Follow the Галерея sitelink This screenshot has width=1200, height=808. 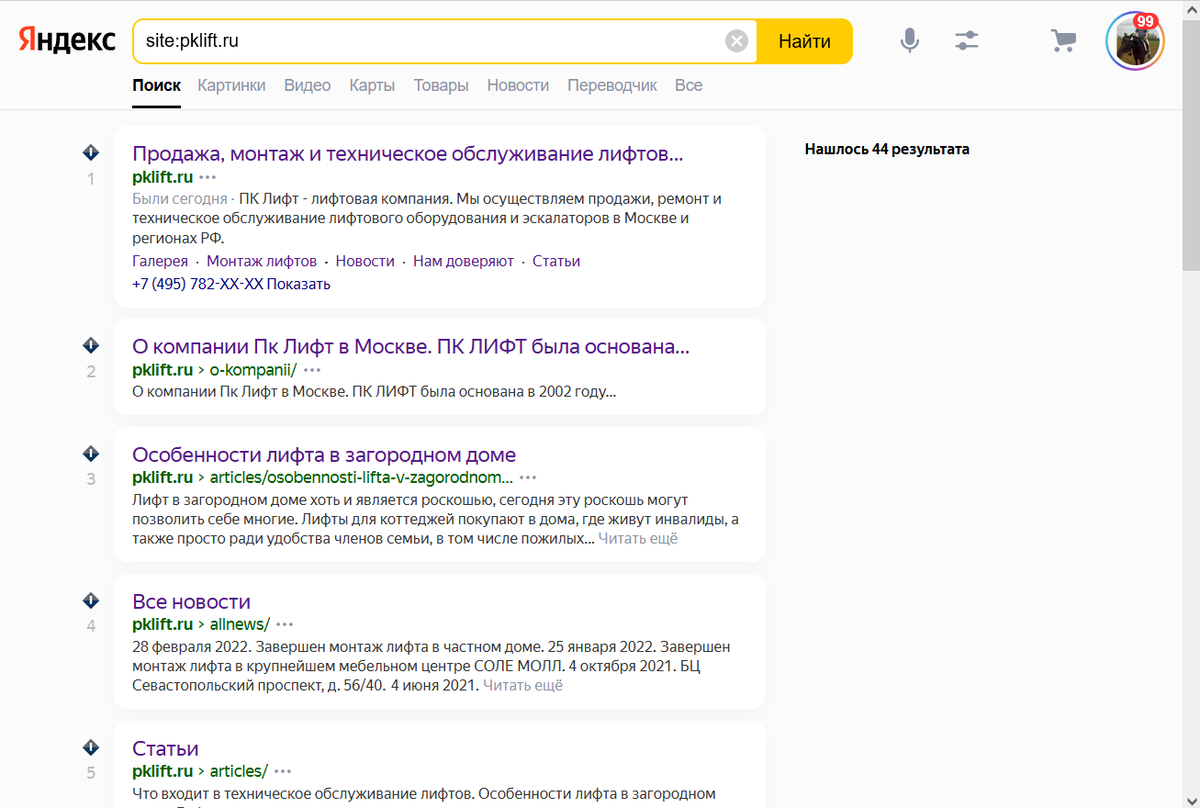pos(160,261)
